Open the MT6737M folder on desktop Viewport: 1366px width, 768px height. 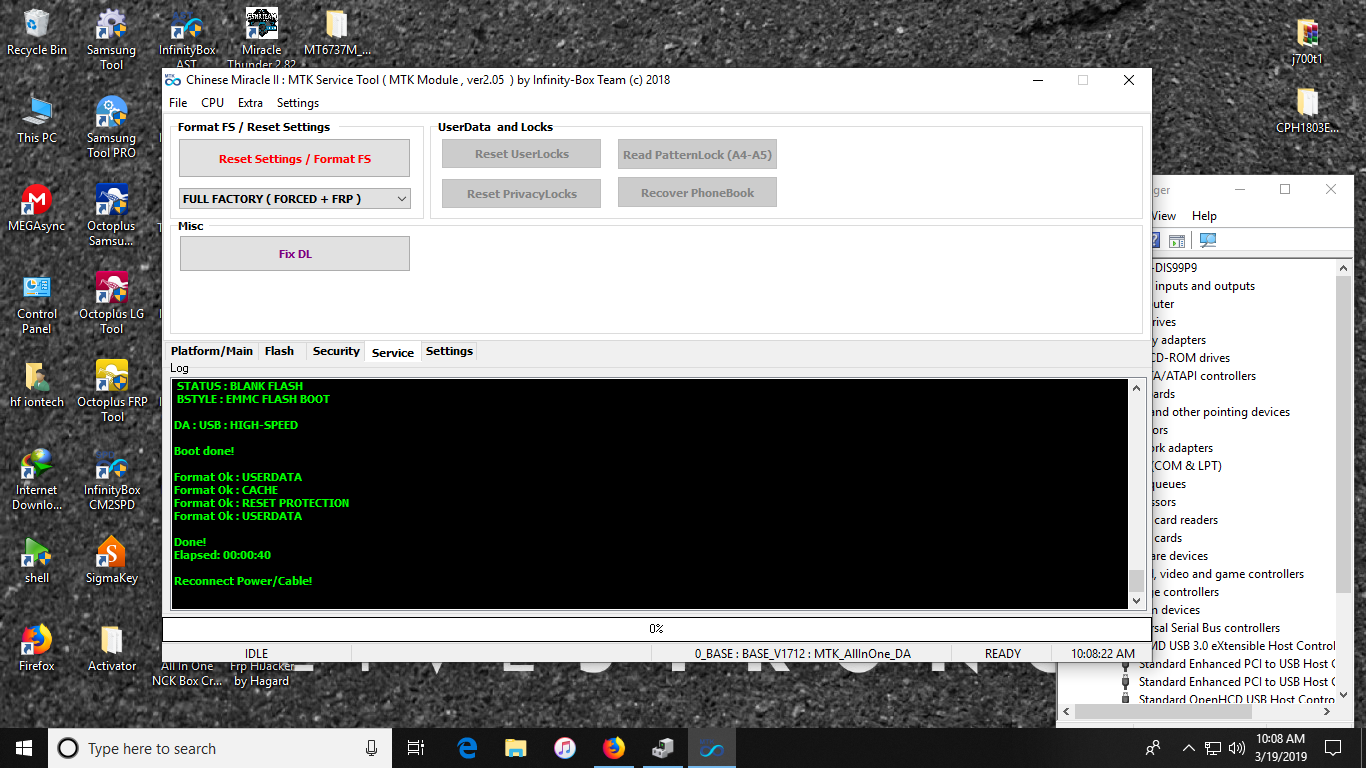pyautogui.click(x=337, y=32)
